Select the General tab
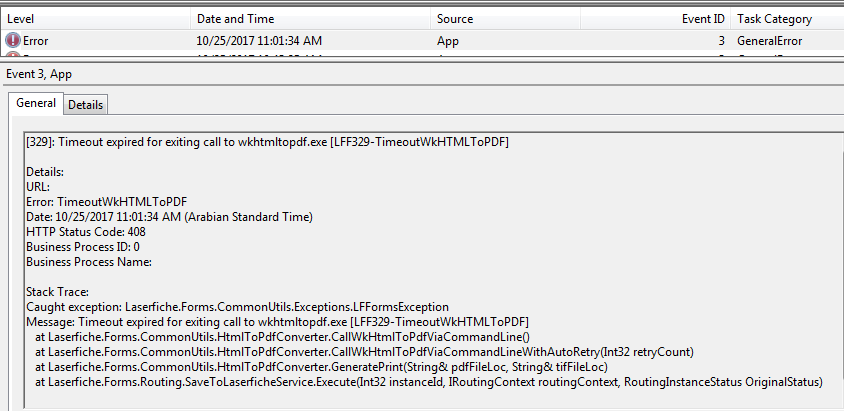Viewport: 844px width, 411px height. pos(36,103)
